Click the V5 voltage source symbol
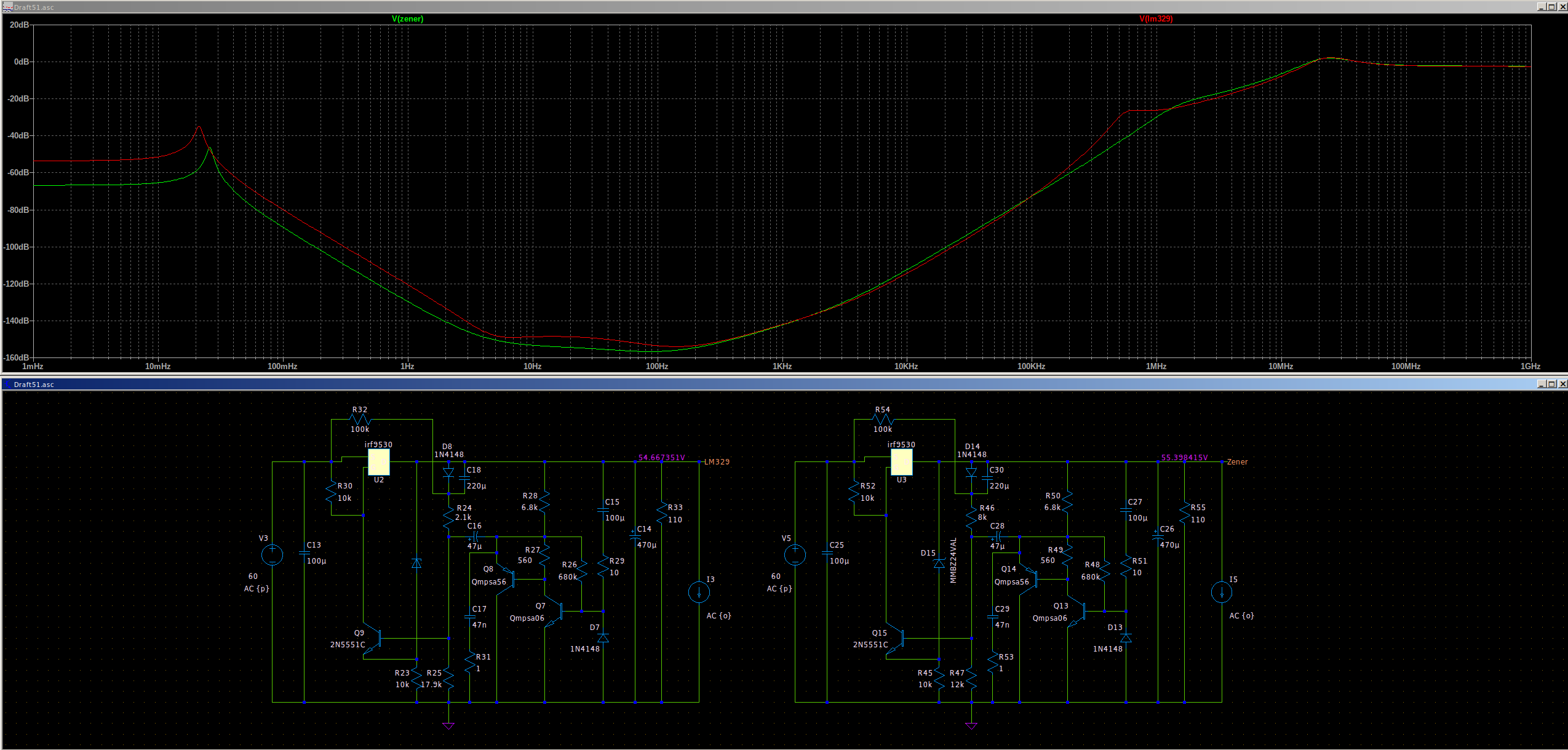Image resolution: width=1568 pixels, height=750 pixels. (795, 555)
